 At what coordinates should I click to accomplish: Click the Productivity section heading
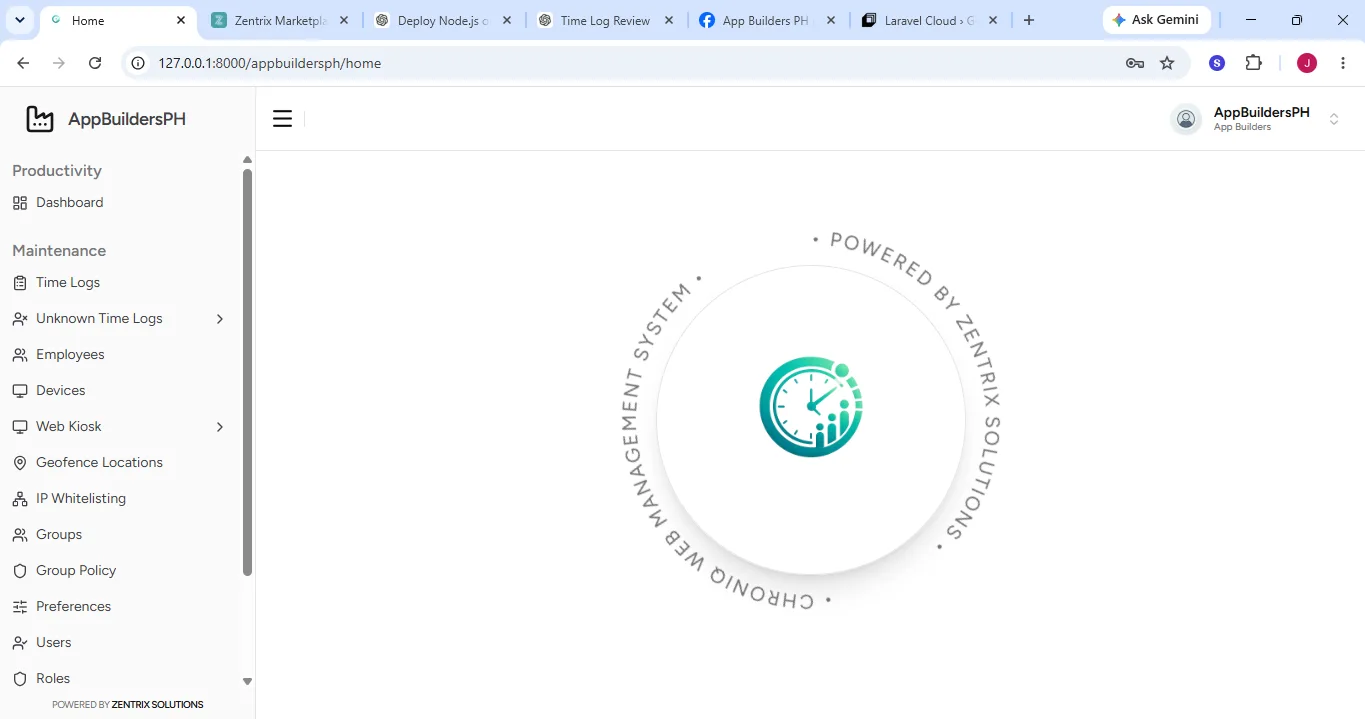point(57,171)
